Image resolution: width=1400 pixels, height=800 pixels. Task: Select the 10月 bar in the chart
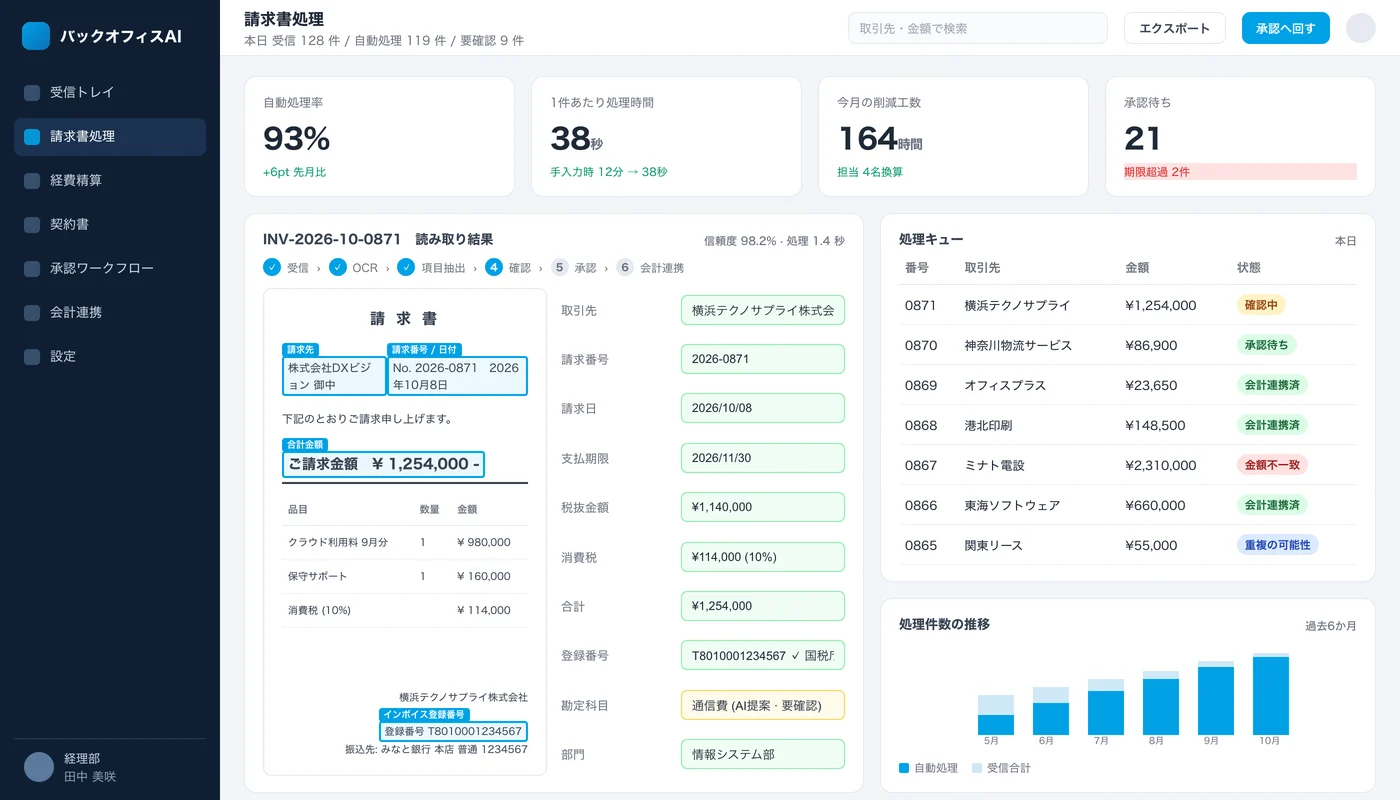point(1271,694)
